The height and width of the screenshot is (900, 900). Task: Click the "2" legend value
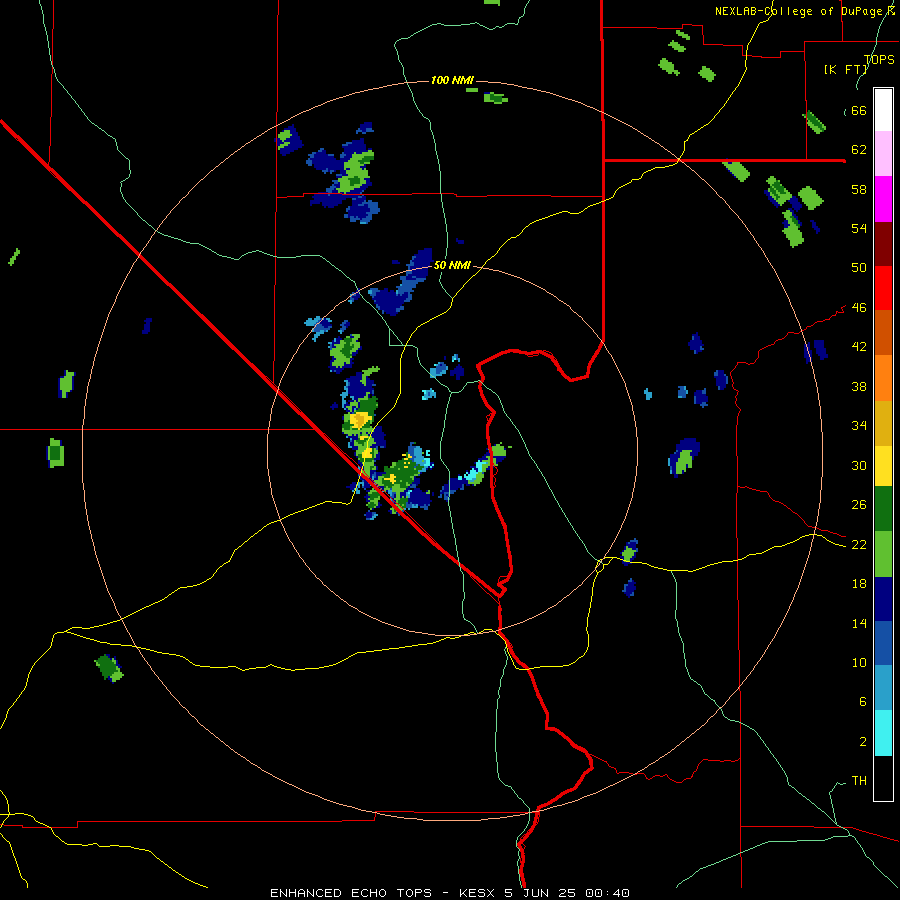coord(862,742)
